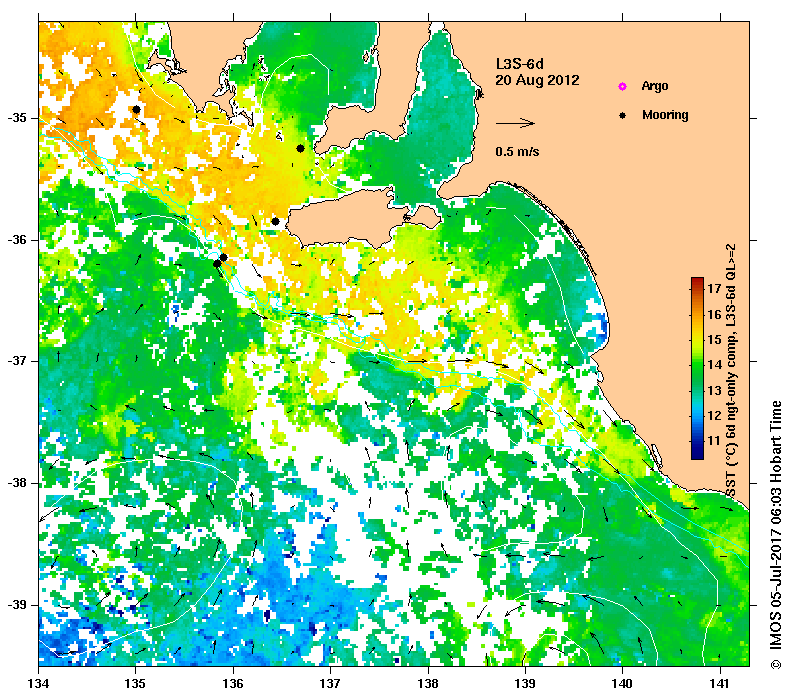Click the longitude label 135
The width and height of the screenshot is (791, 700).
(x=136, y=684)
